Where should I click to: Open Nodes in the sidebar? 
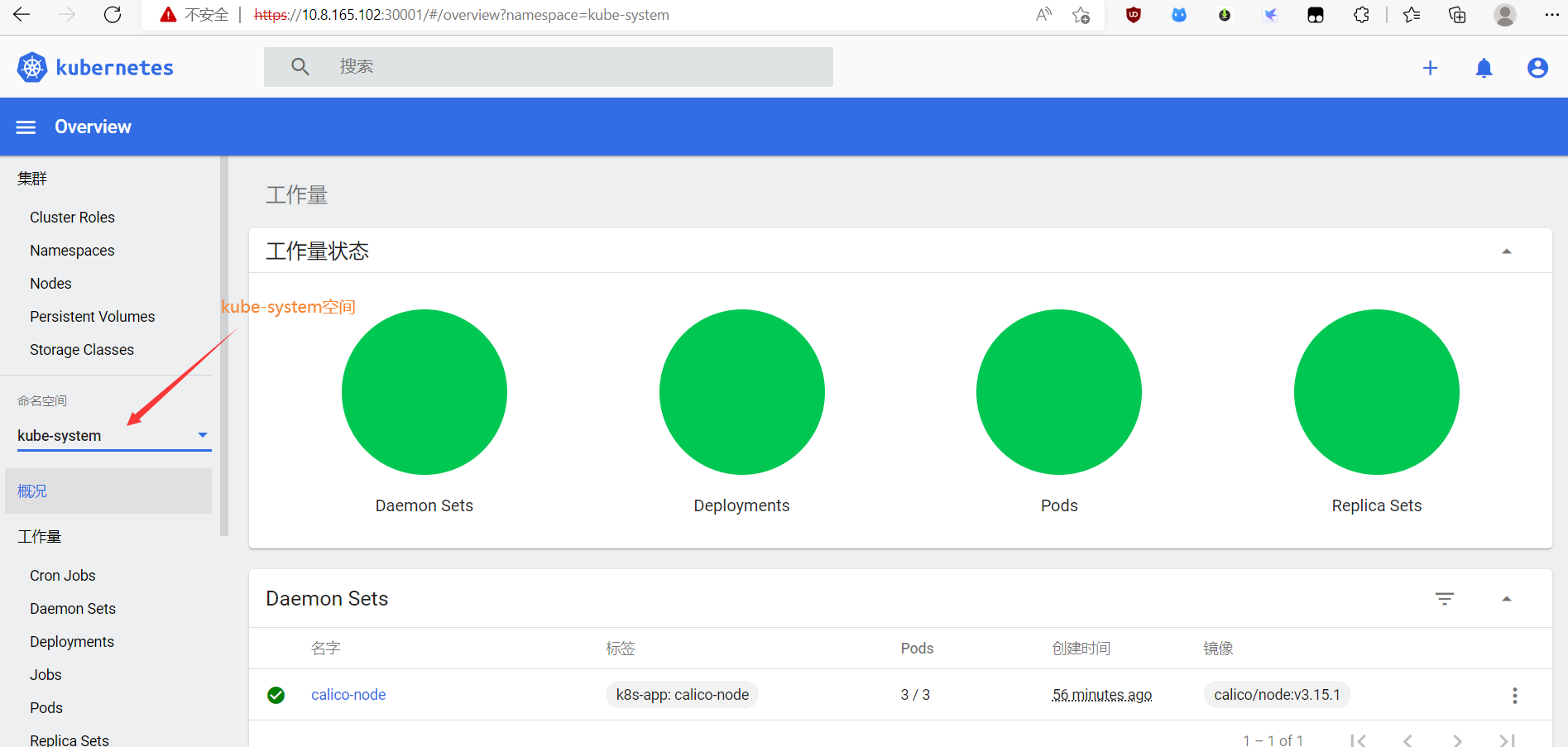click(50, 284)
